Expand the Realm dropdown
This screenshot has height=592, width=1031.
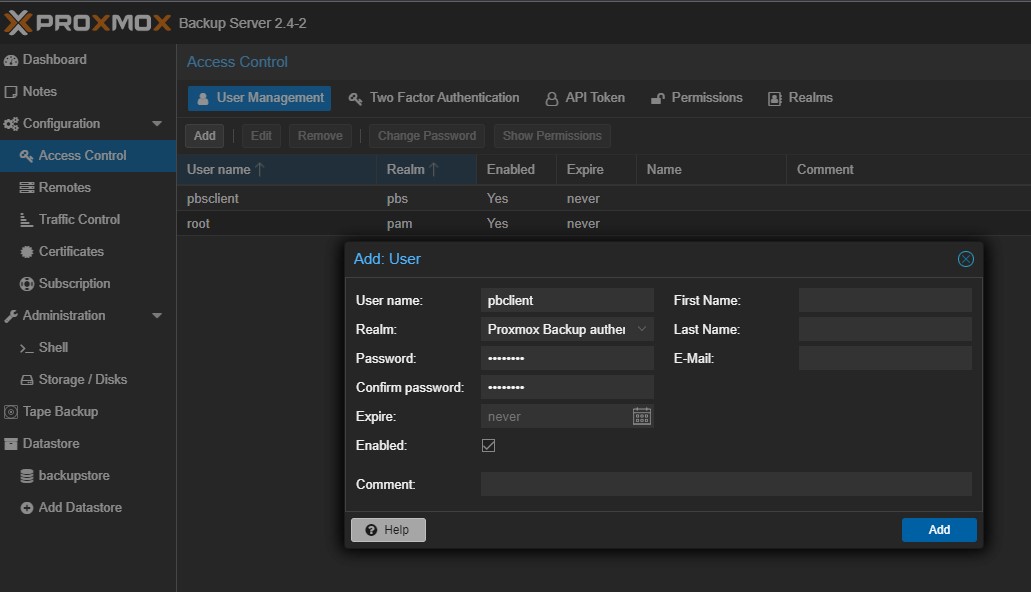[642, 329]
